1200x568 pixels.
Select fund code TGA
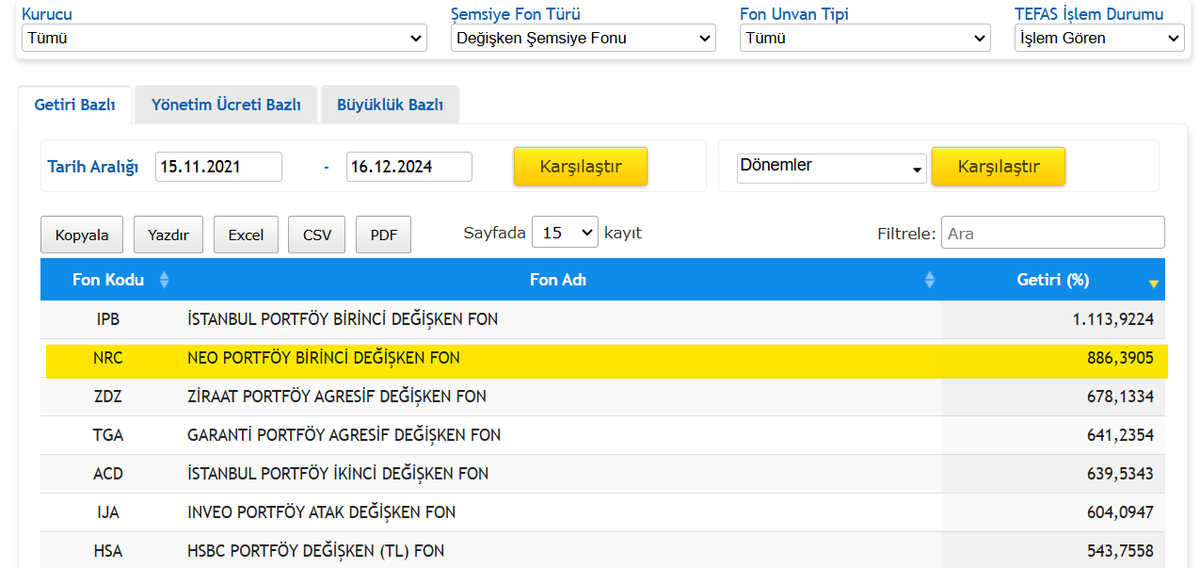click(108, 435)
